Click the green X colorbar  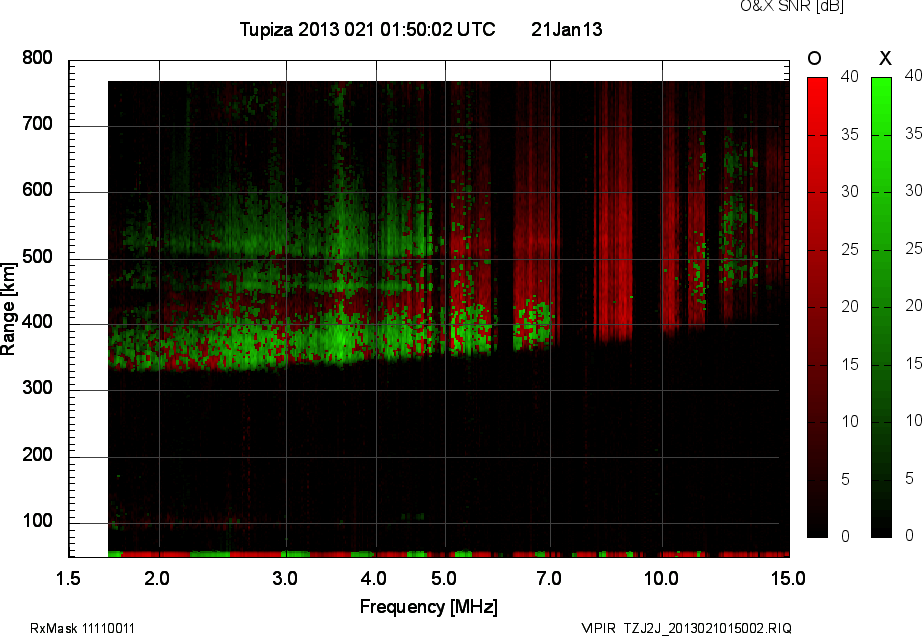point(881,307)
